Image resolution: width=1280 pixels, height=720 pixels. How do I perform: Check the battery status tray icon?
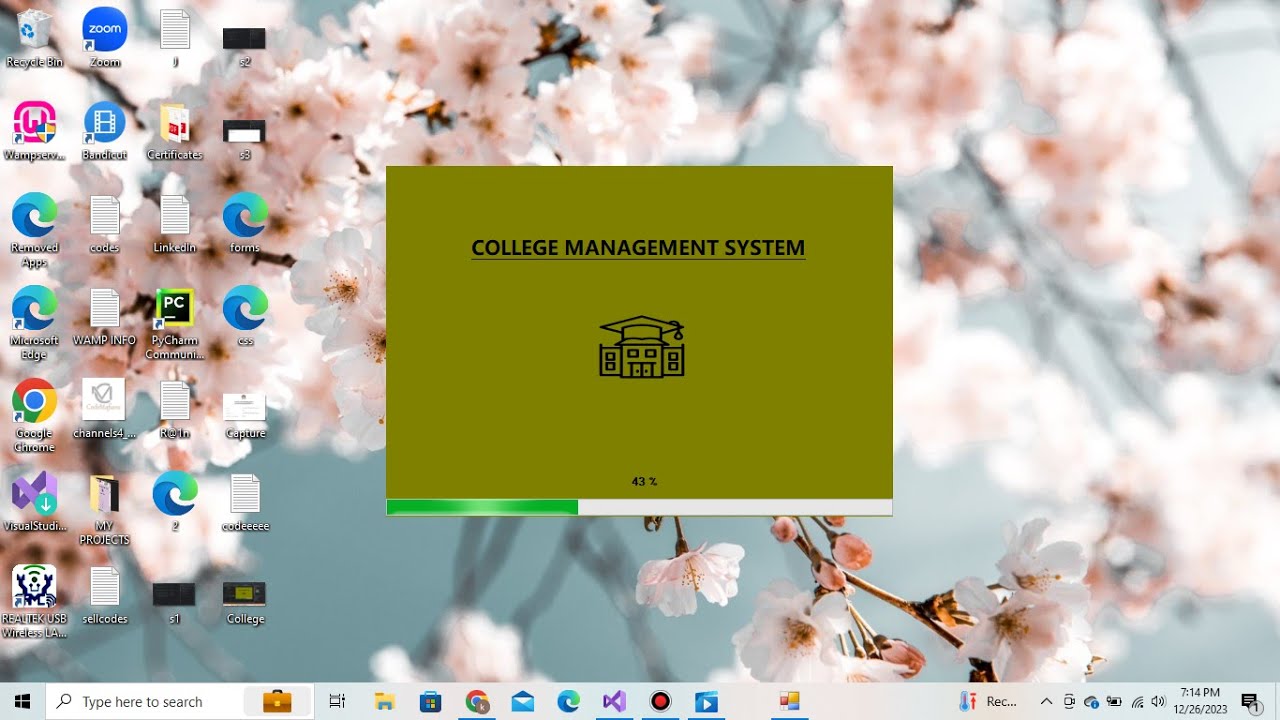click(x=1114, y=702)
